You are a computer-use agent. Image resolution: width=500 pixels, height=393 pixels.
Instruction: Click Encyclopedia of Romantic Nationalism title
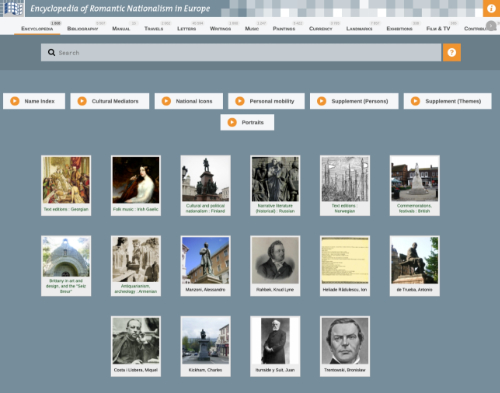click(120, 8)
